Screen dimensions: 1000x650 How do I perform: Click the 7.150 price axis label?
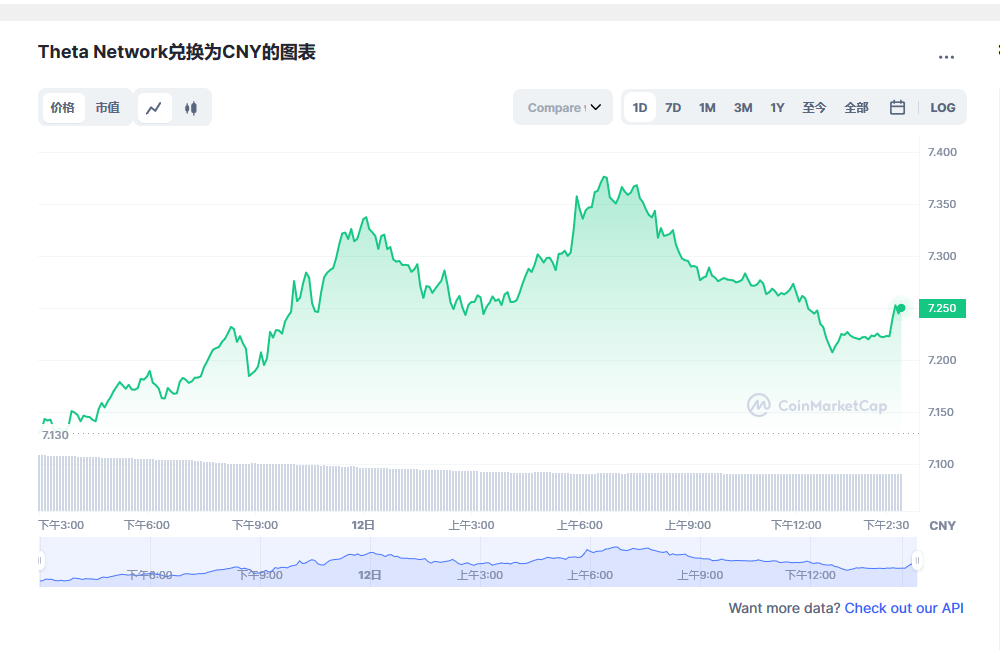[941, 412]
